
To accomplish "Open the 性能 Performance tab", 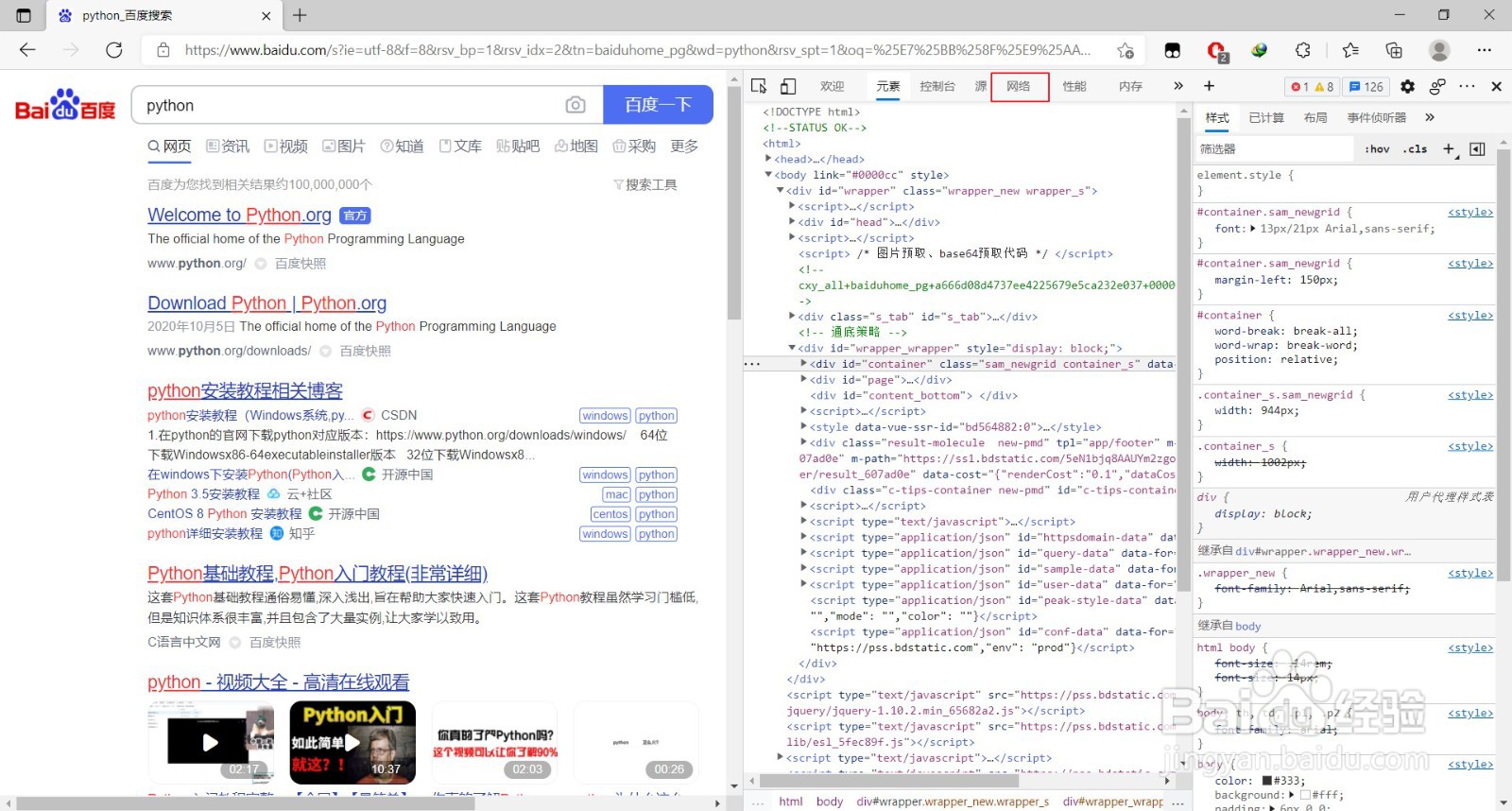I will 1074,86.
